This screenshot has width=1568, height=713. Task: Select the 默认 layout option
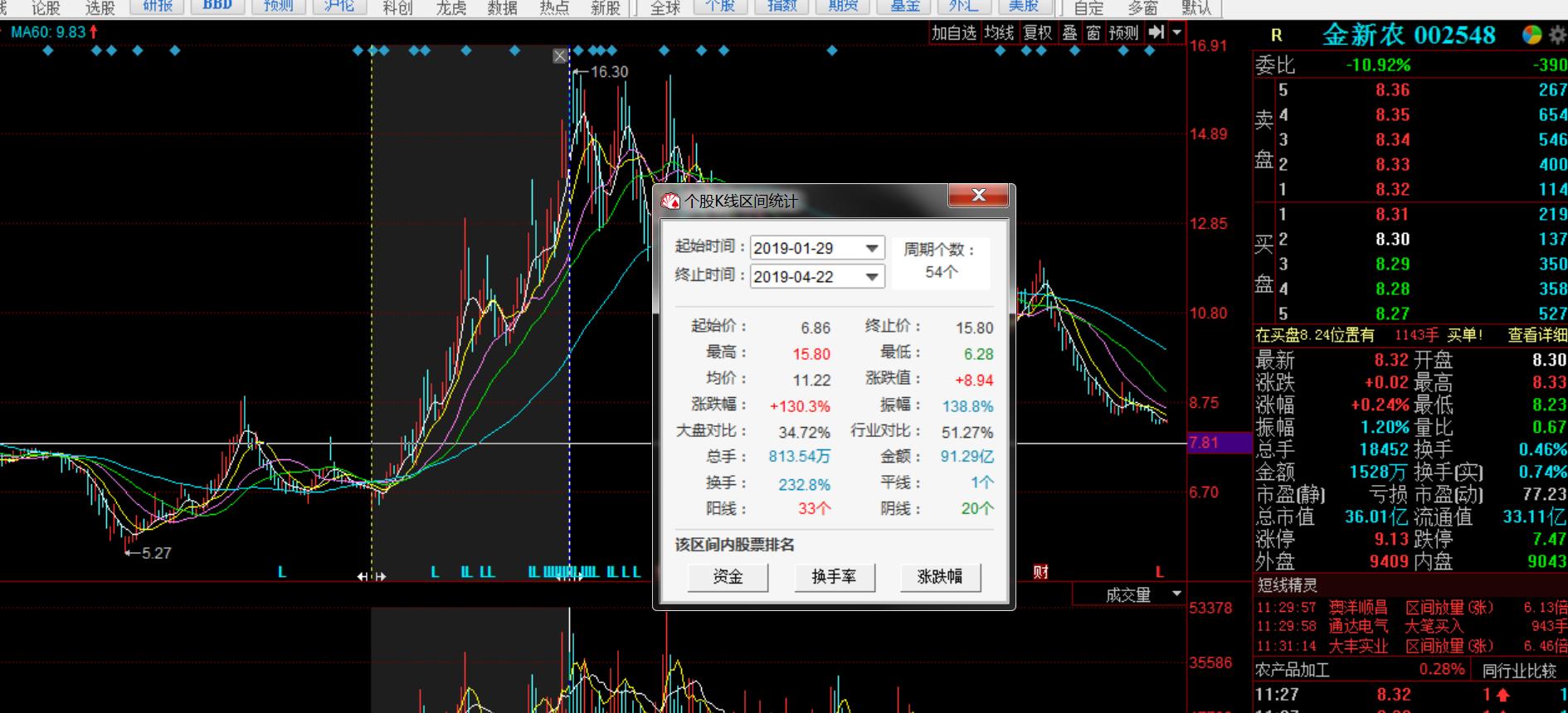[1195, 7]
